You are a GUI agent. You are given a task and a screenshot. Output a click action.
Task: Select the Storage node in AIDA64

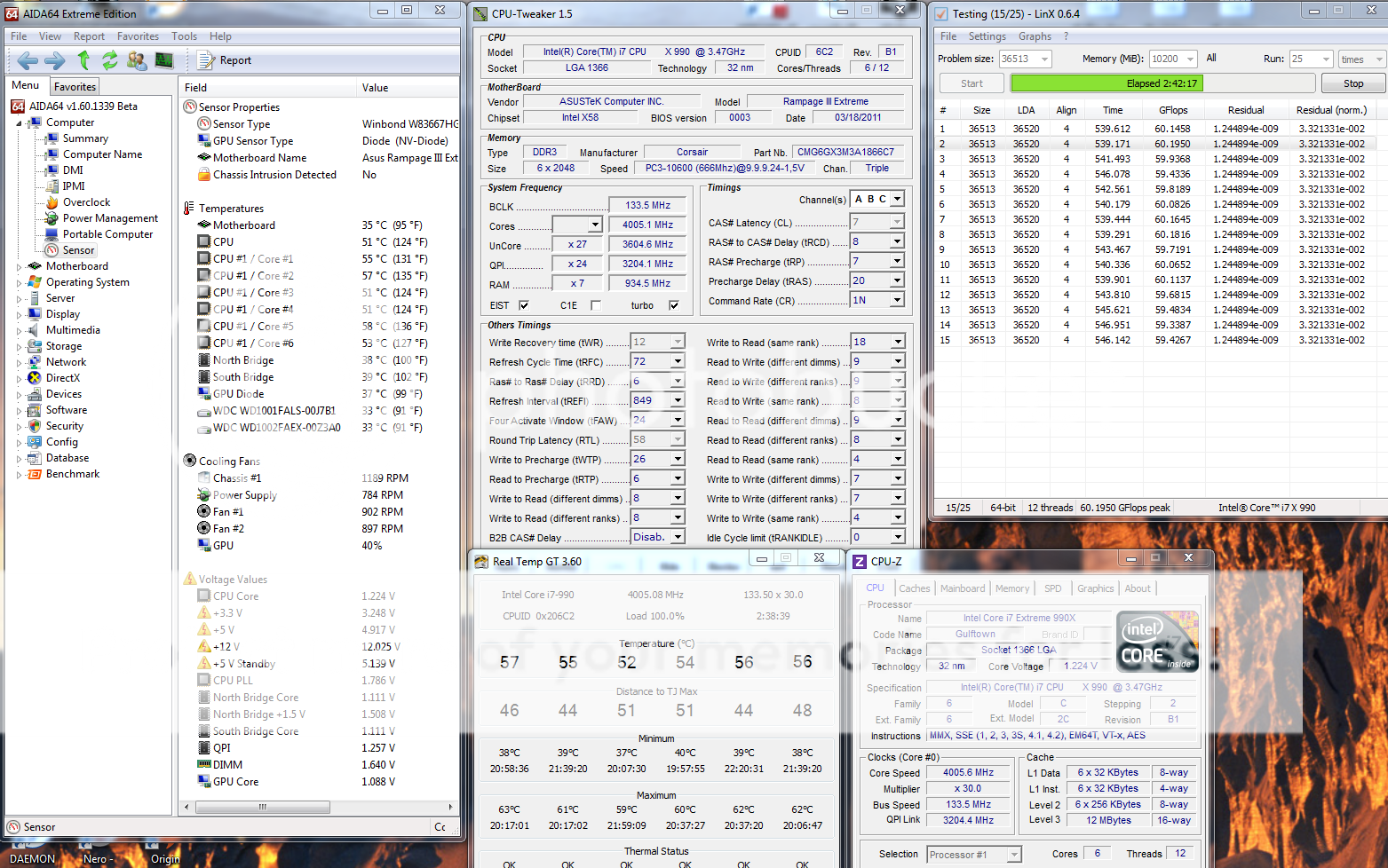coord(64,346)
